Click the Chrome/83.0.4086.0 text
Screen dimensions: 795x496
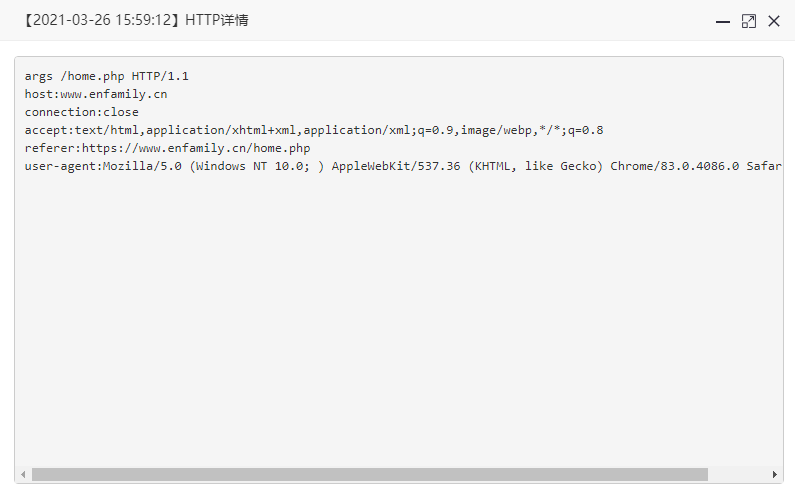click(674, 166)
